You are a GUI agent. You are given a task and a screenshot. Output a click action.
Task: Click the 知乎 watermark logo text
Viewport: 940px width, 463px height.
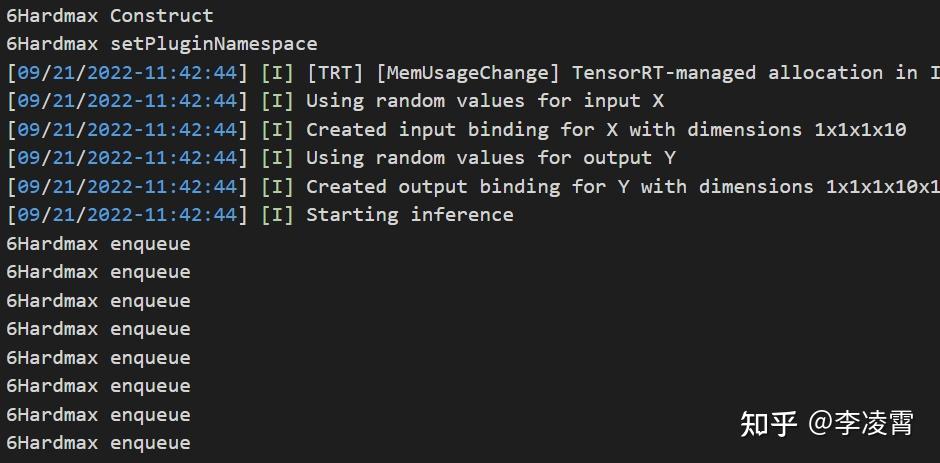point(768,424)
